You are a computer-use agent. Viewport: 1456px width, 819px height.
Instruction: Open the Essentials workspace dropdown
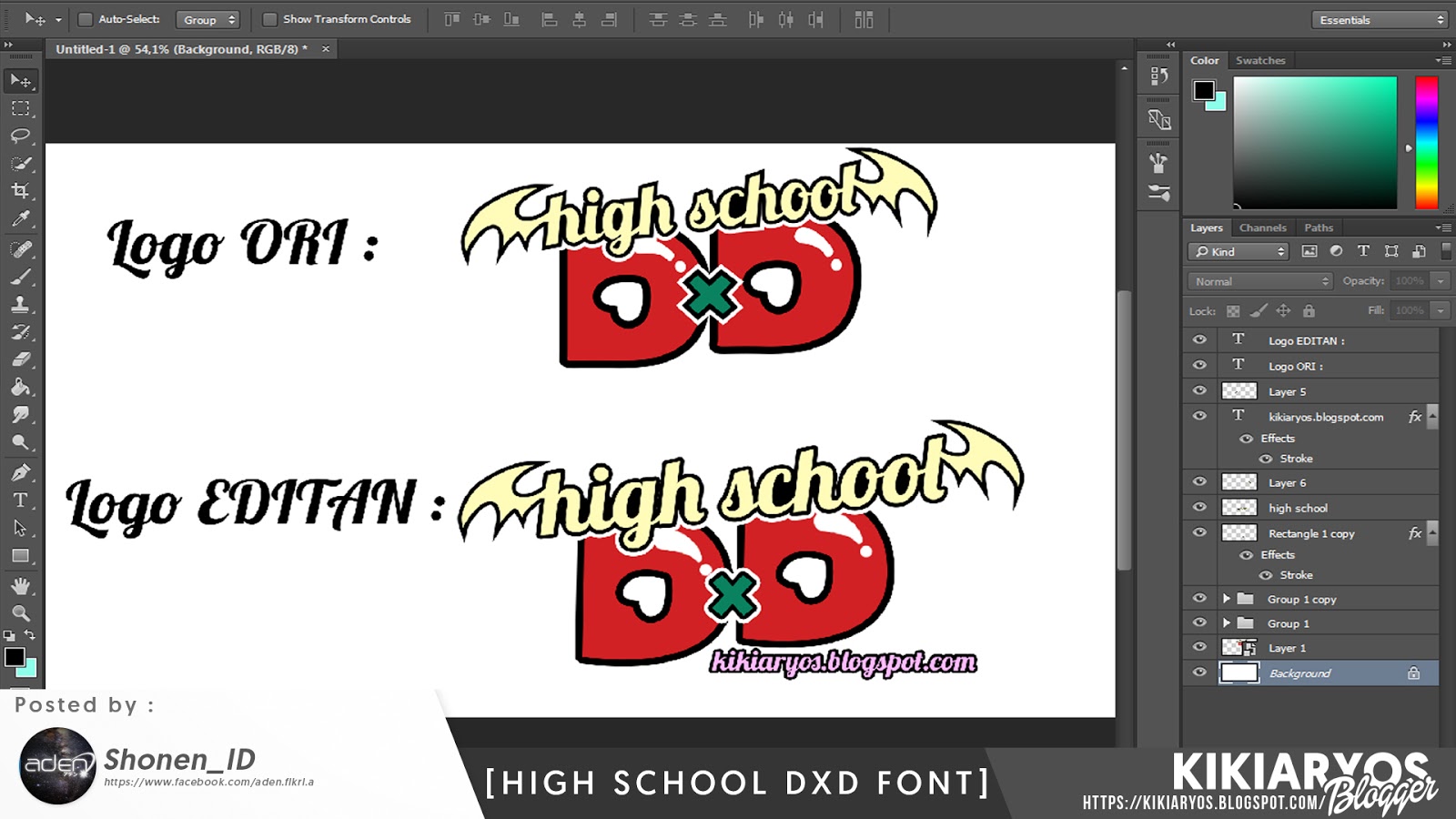click(x=1380, y=19)
